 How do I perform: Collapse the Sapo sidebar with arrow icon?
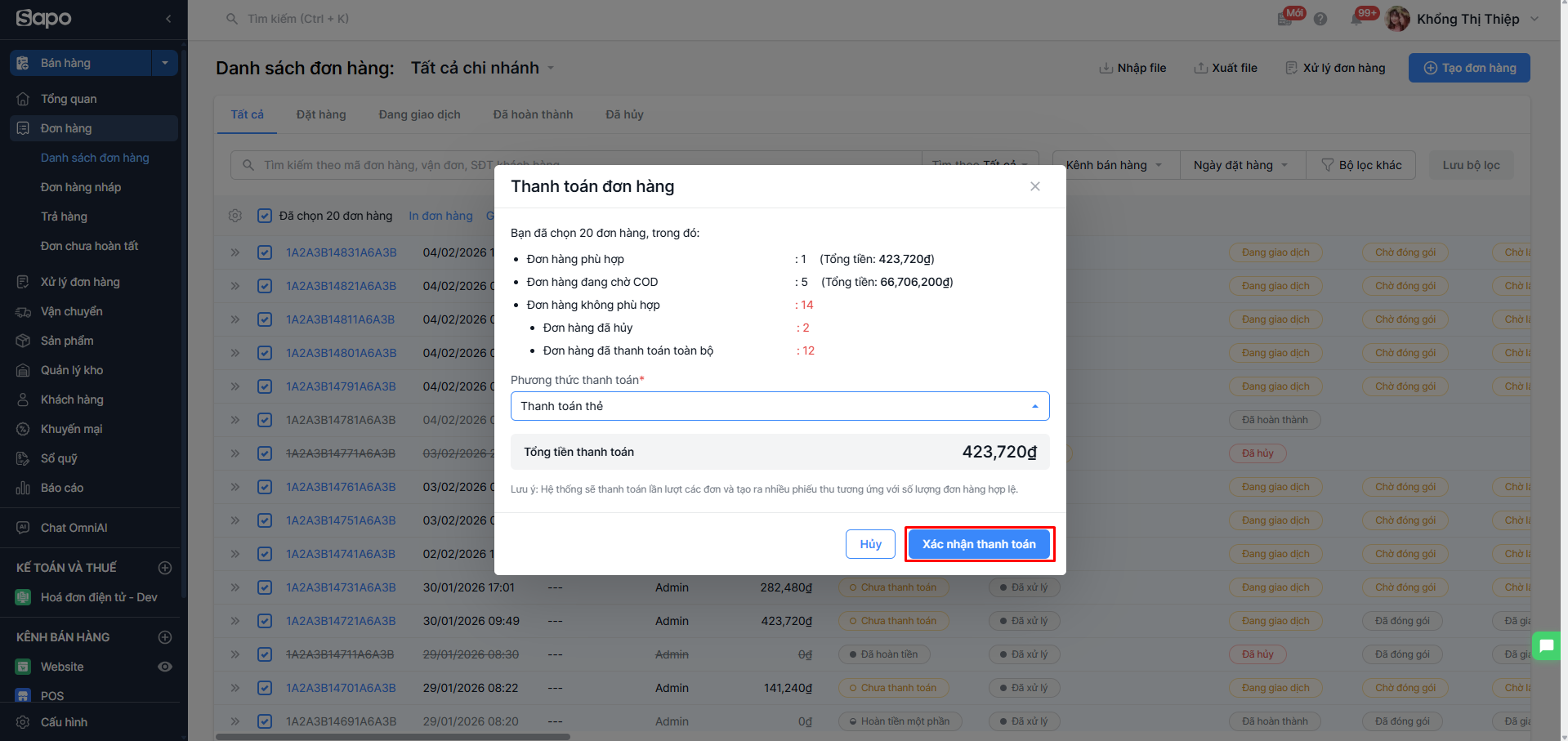(168, 19)
